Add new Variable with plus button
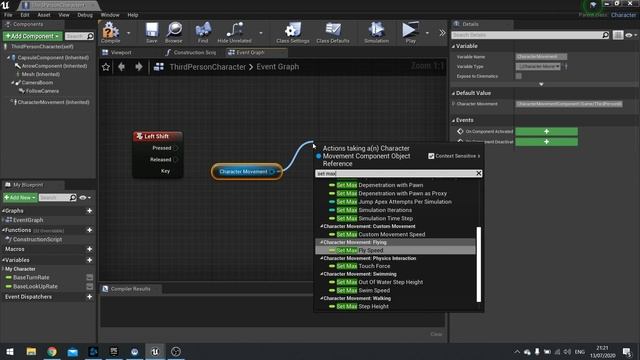640x360 pixels. pyautogui.click(x=89, y=260)
